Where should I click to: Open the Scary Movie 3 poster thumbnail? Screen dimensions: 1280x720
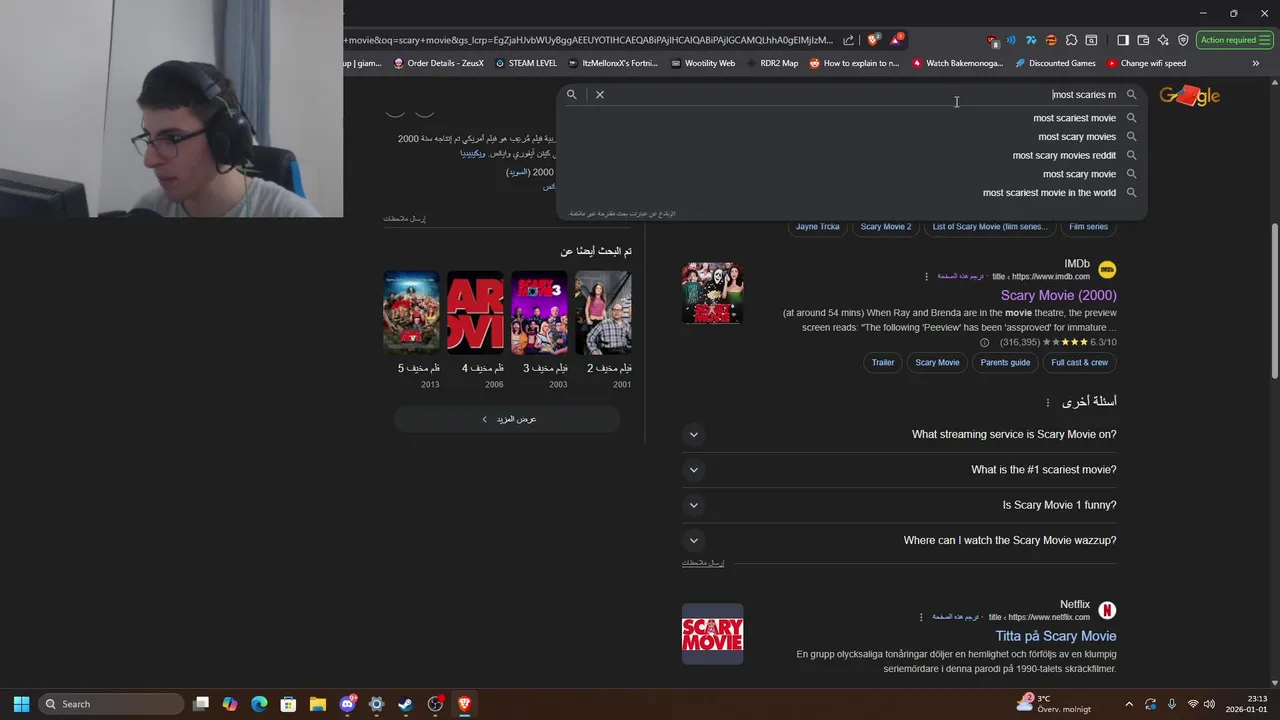(x=539, y=312)
